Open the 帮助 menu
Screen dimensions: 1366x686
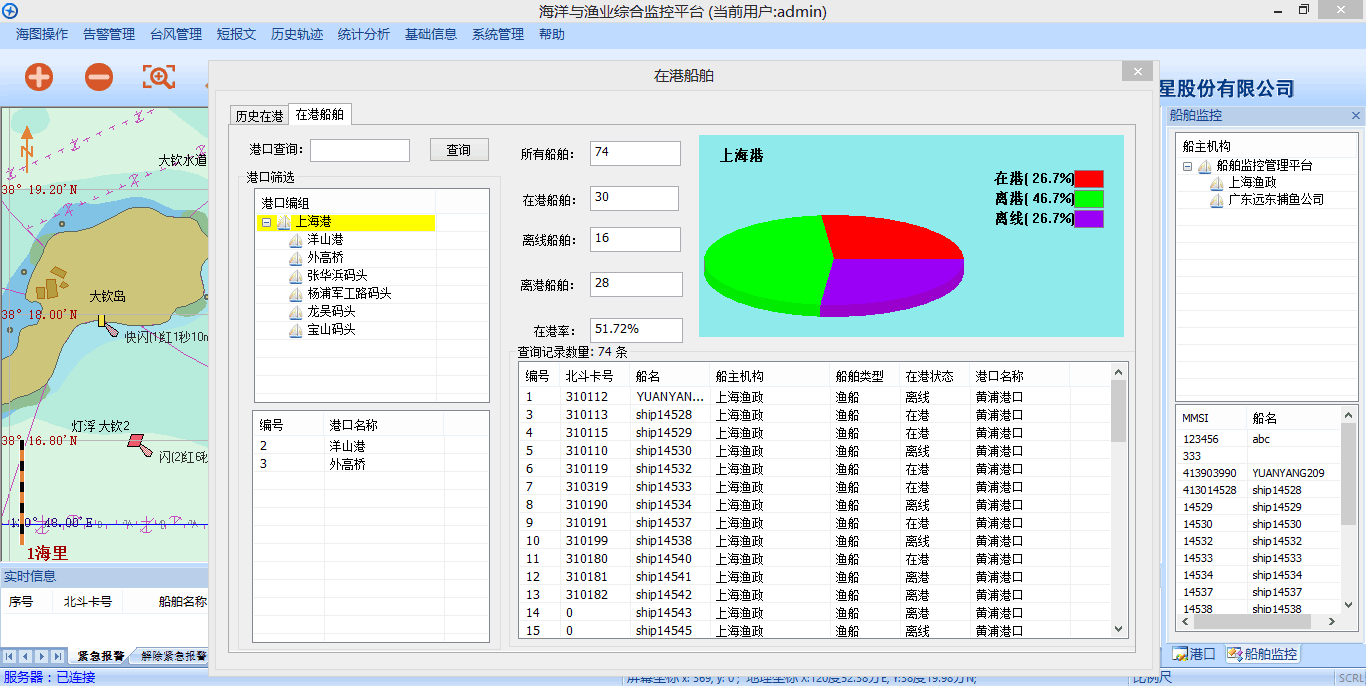[552, 34]
